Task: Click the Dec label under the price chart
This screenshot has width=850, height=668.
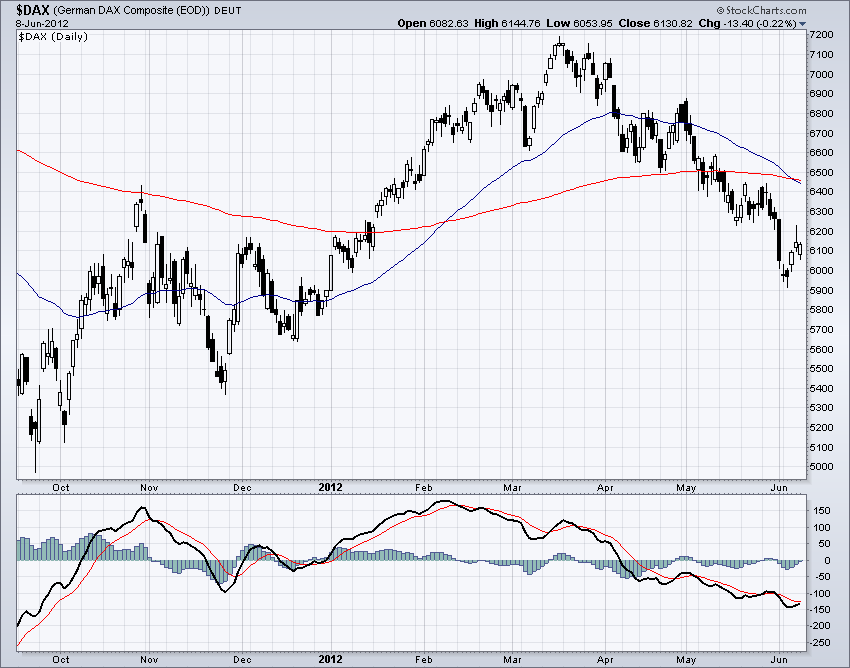Action: click(242, 487)
